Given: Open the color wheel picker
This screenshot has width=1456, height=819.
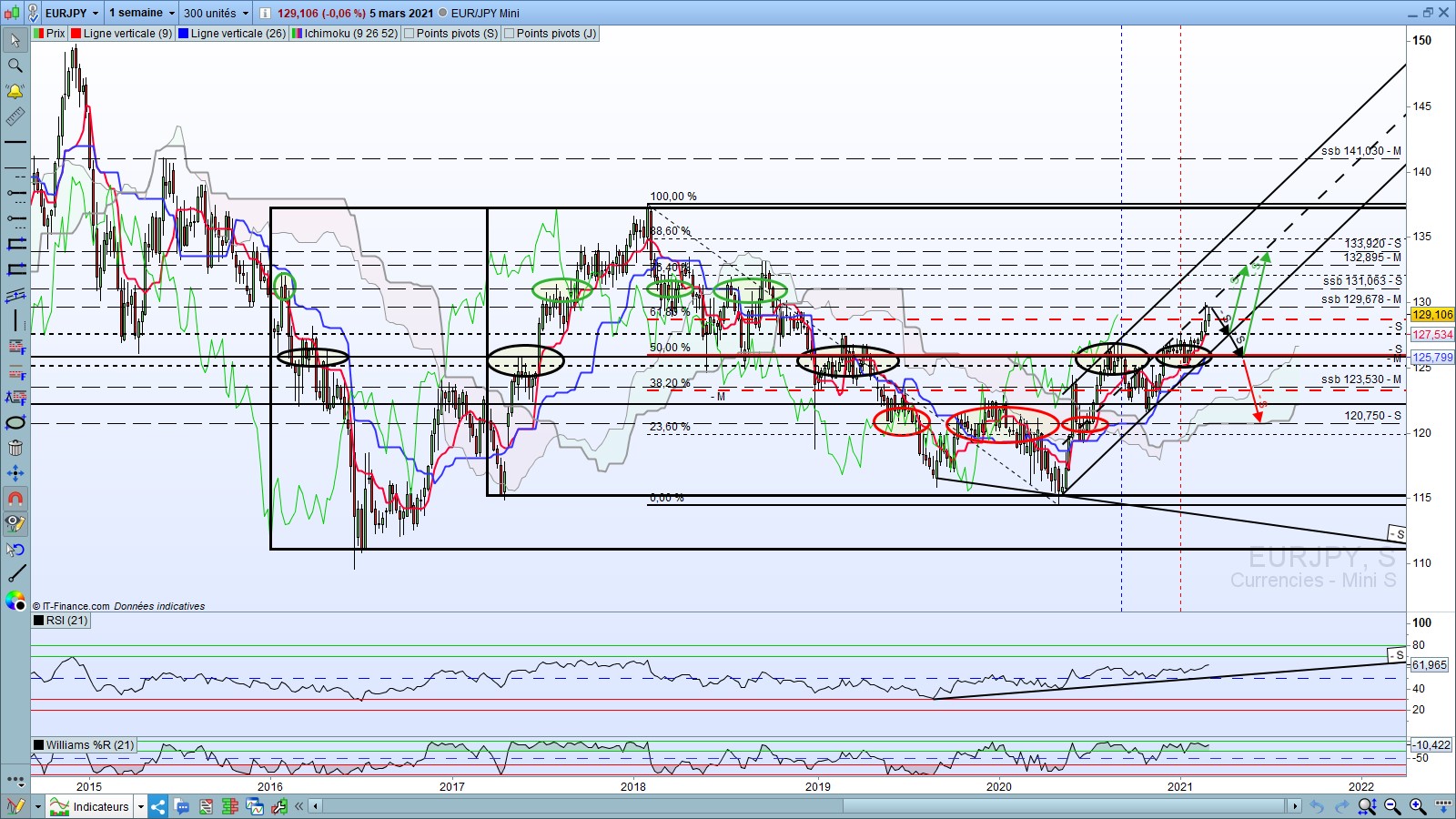Looking at the screenshot, I should 15,601.
